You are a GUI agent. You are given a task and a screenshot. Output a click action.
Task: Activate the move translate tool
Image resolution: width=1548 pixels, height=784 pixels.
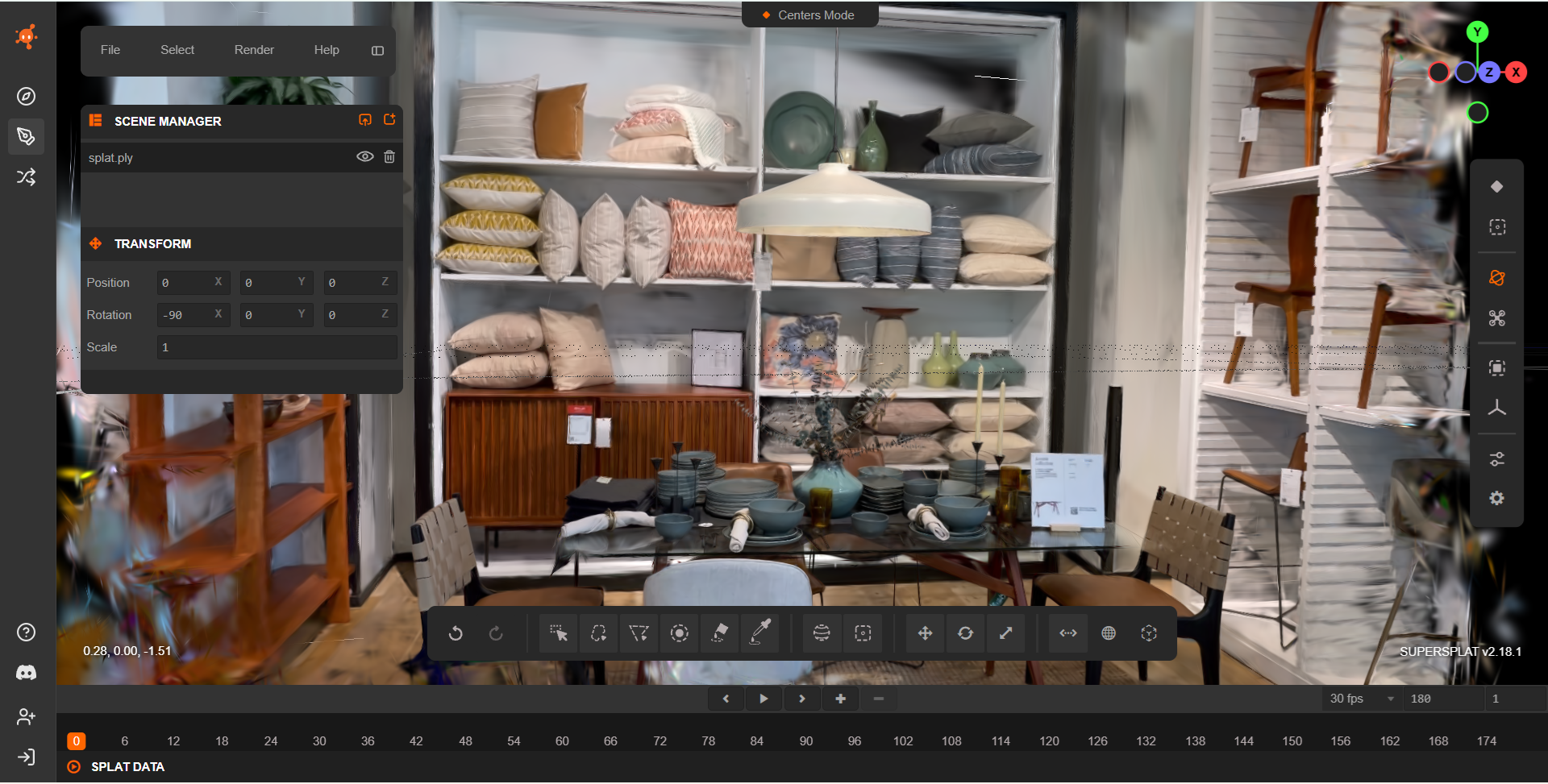coord(925,634)
